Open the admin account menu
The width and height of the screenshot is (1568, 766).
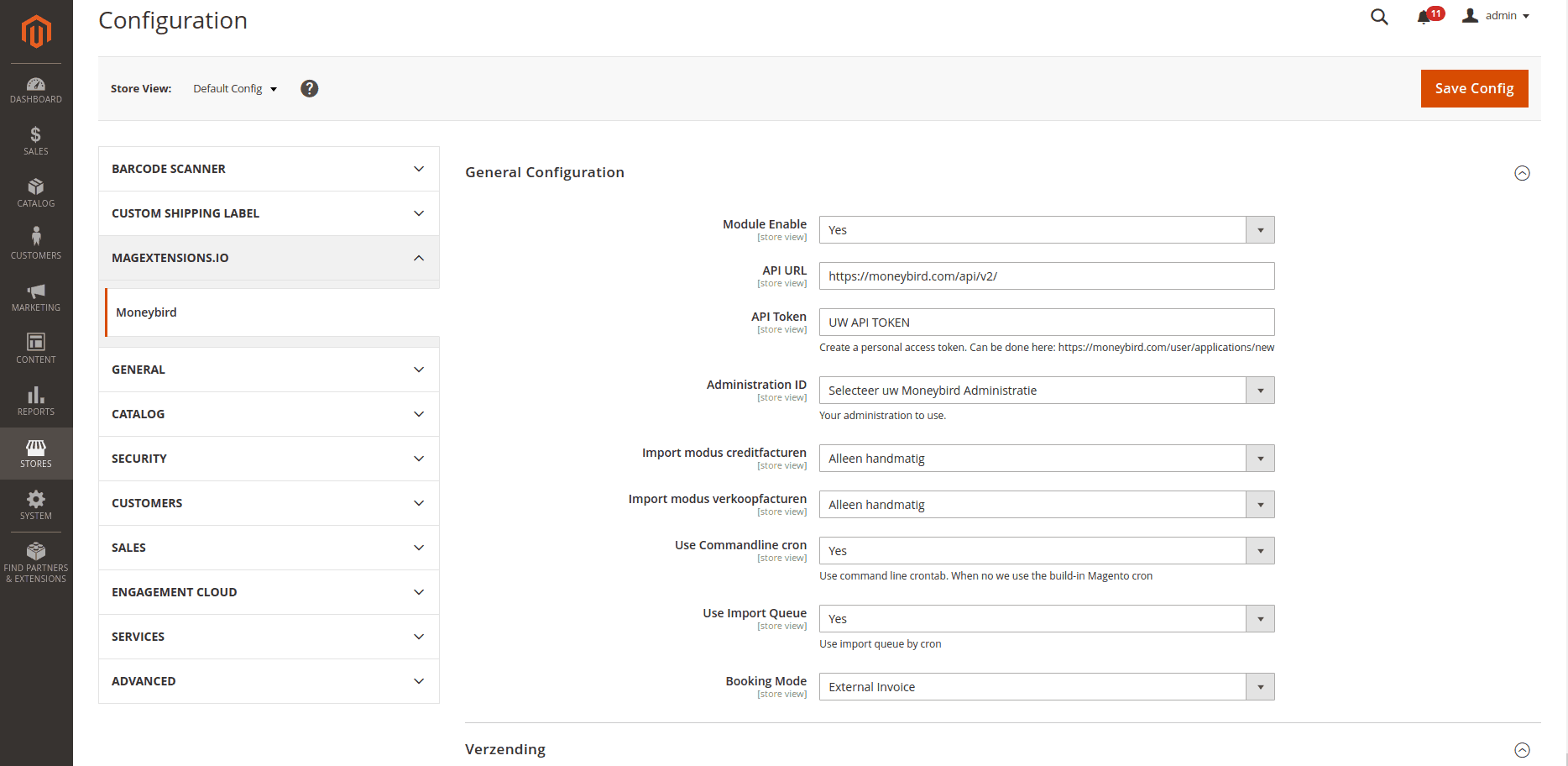pyautogui.click(x=1496, y=16)
